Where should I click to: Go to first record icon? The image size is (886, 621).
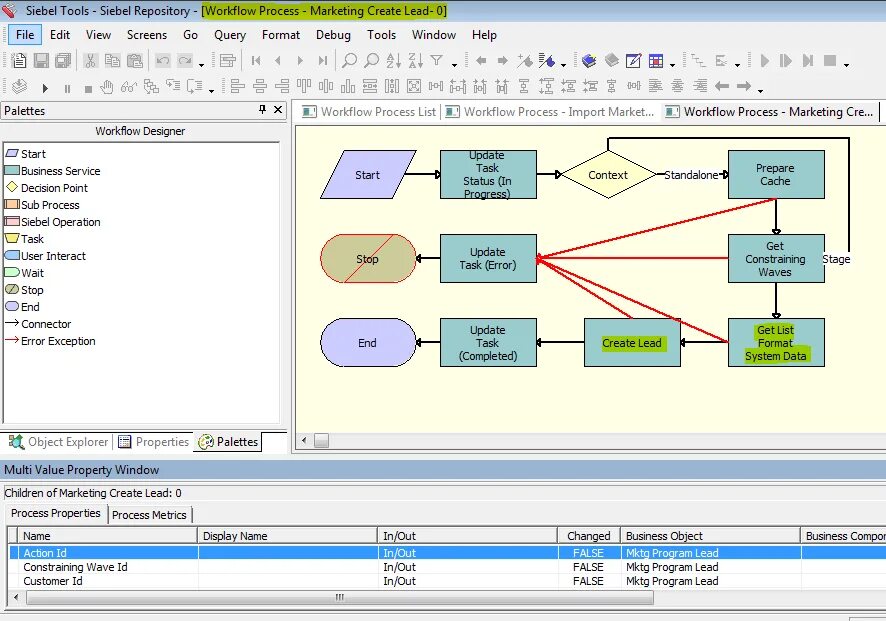point(256,60)
